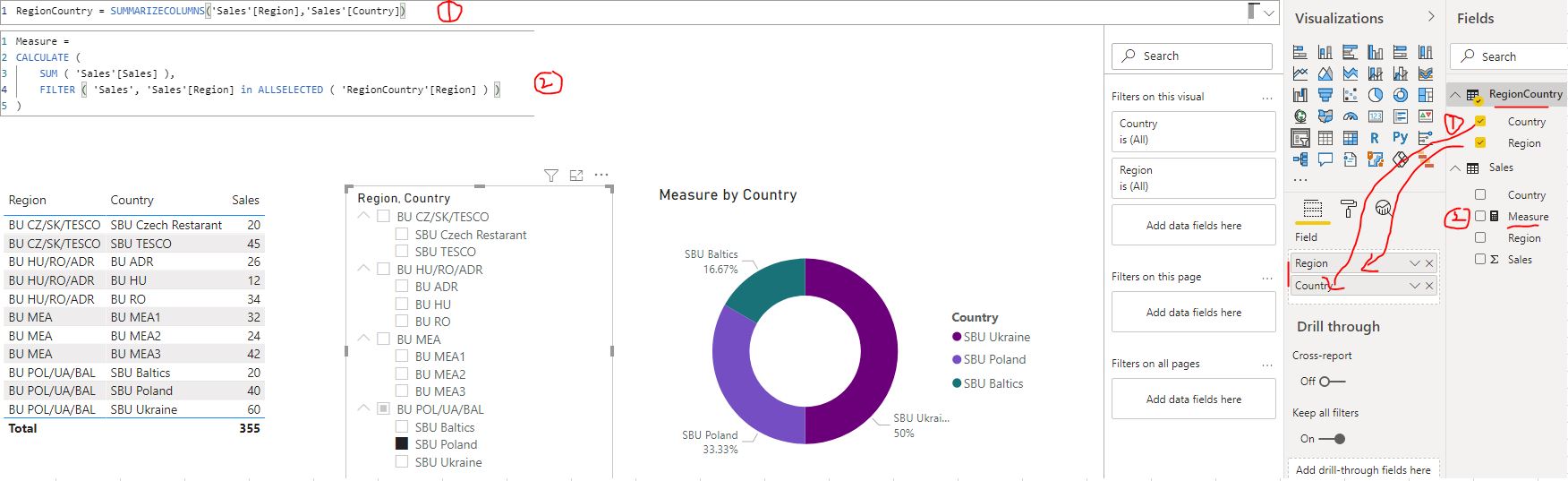Viewport: 1568px width, 481px height.
Task: Select the Treemap visual
Action: (1426, 95)
